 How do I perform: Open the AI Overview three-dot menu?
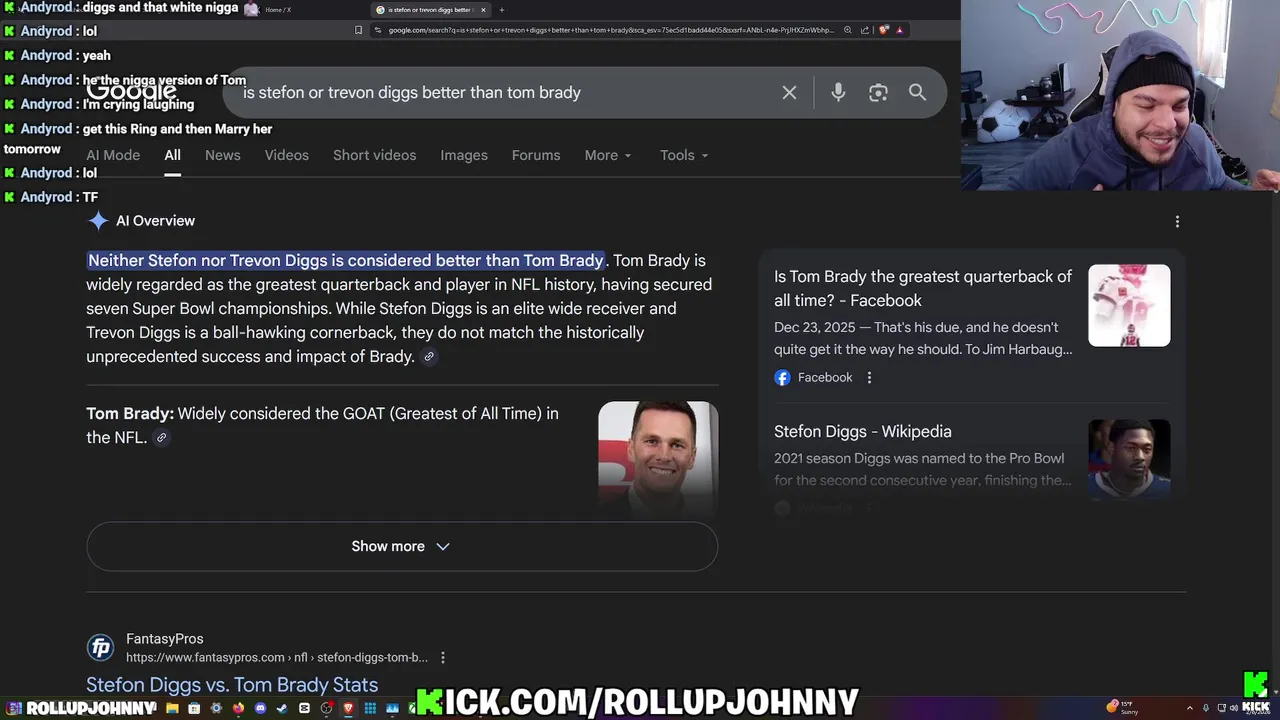coord(1177,221)
